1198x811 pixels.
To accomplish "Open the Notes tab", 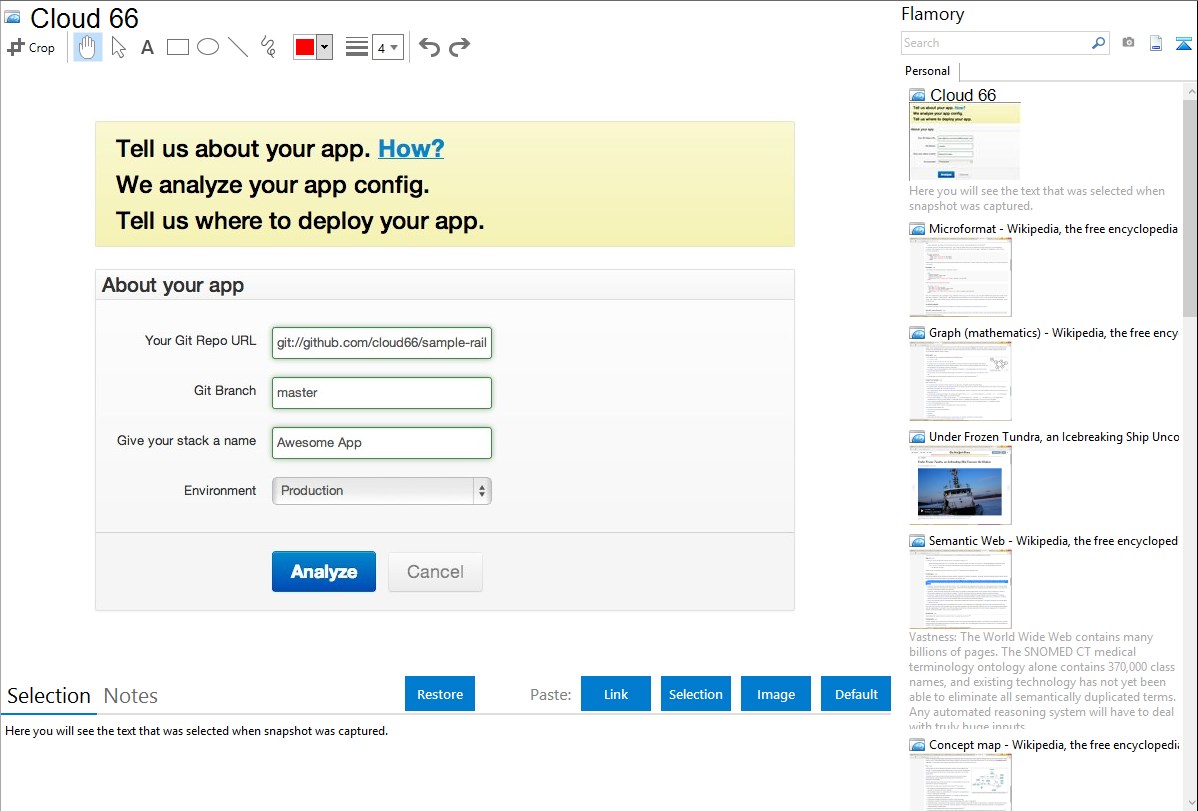I will coord(131,696).
